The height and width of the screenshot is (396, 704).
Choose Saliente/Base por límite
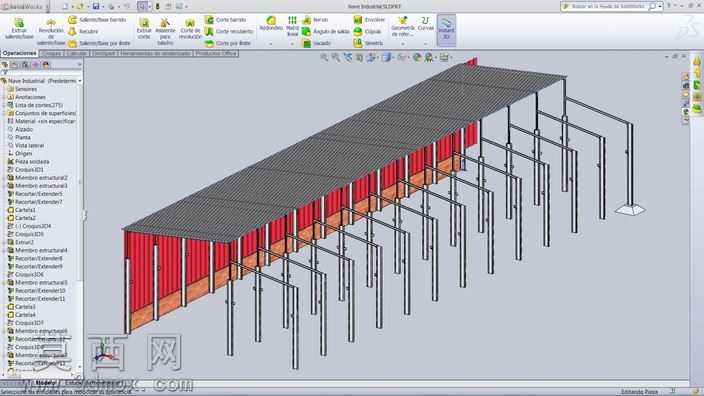99,44
